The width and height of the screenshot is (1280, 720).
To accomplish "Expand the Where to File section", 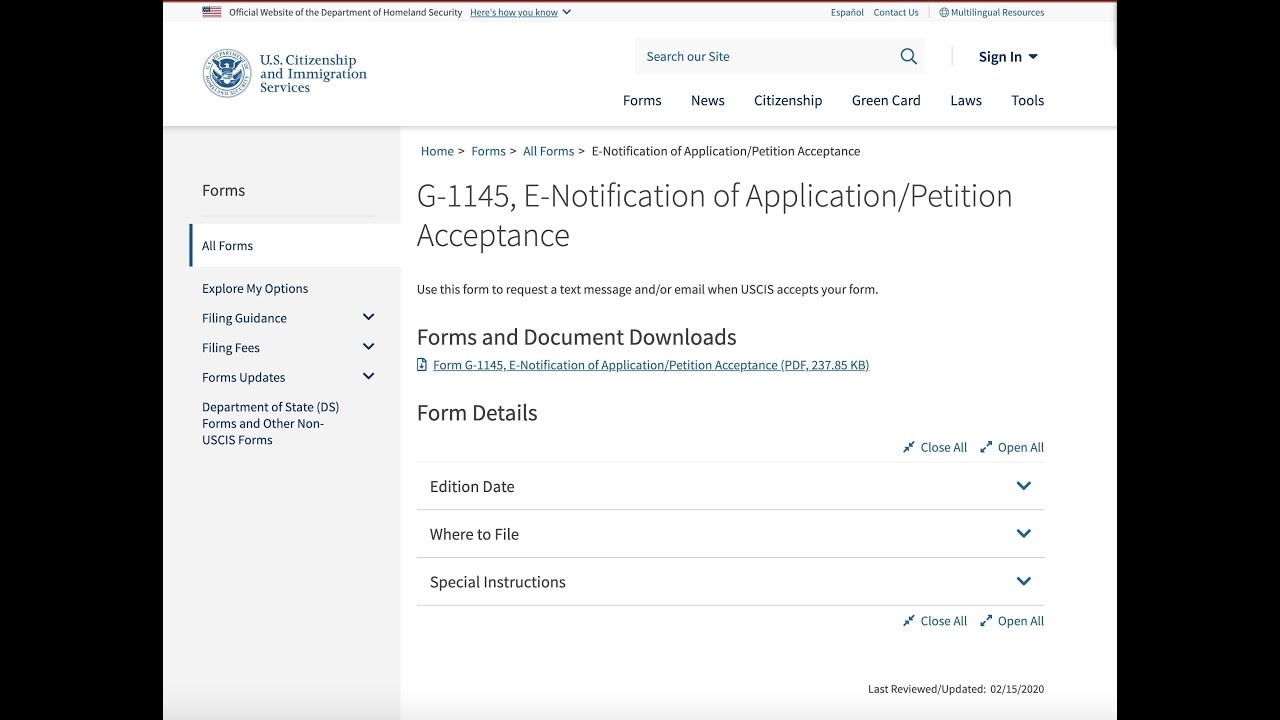I will coord(730,534).
